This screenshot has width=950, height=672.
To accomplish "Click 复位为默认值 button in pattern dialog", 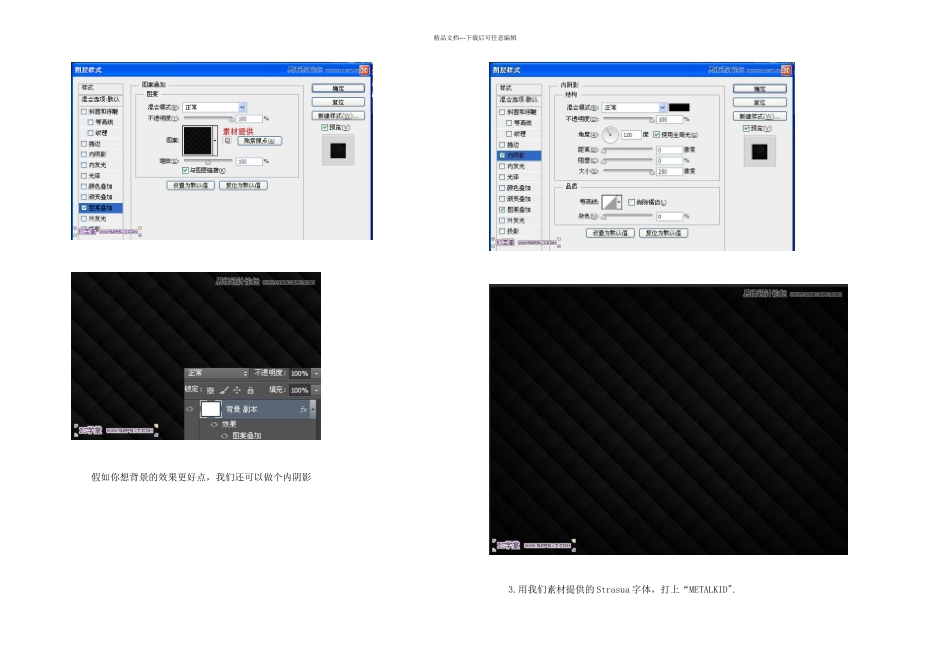I will [x=243, y=185].
